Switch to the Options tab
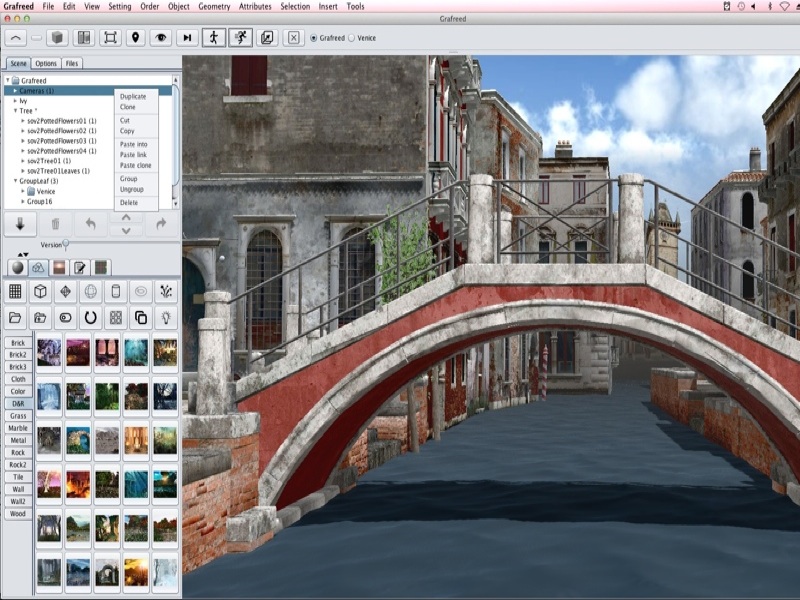 click(46, 63)
